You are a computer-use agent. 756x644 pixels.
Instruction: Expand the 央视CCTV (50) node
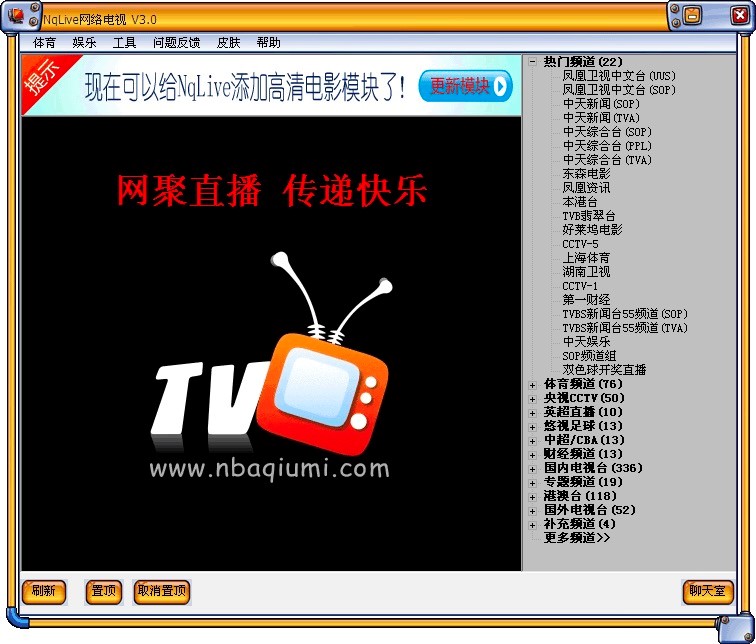click(x=532, y=399)
